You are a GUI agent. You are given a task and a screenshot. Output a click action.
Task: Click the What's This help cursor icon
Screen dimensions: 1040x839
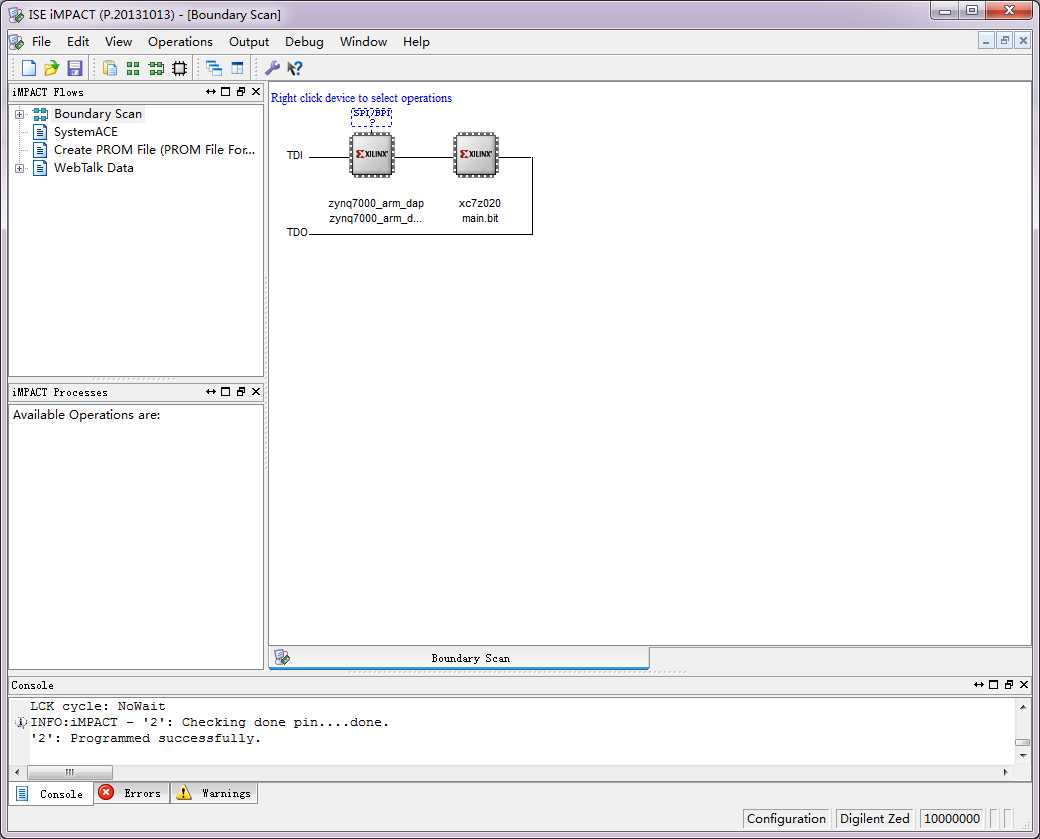coord(294,68)
